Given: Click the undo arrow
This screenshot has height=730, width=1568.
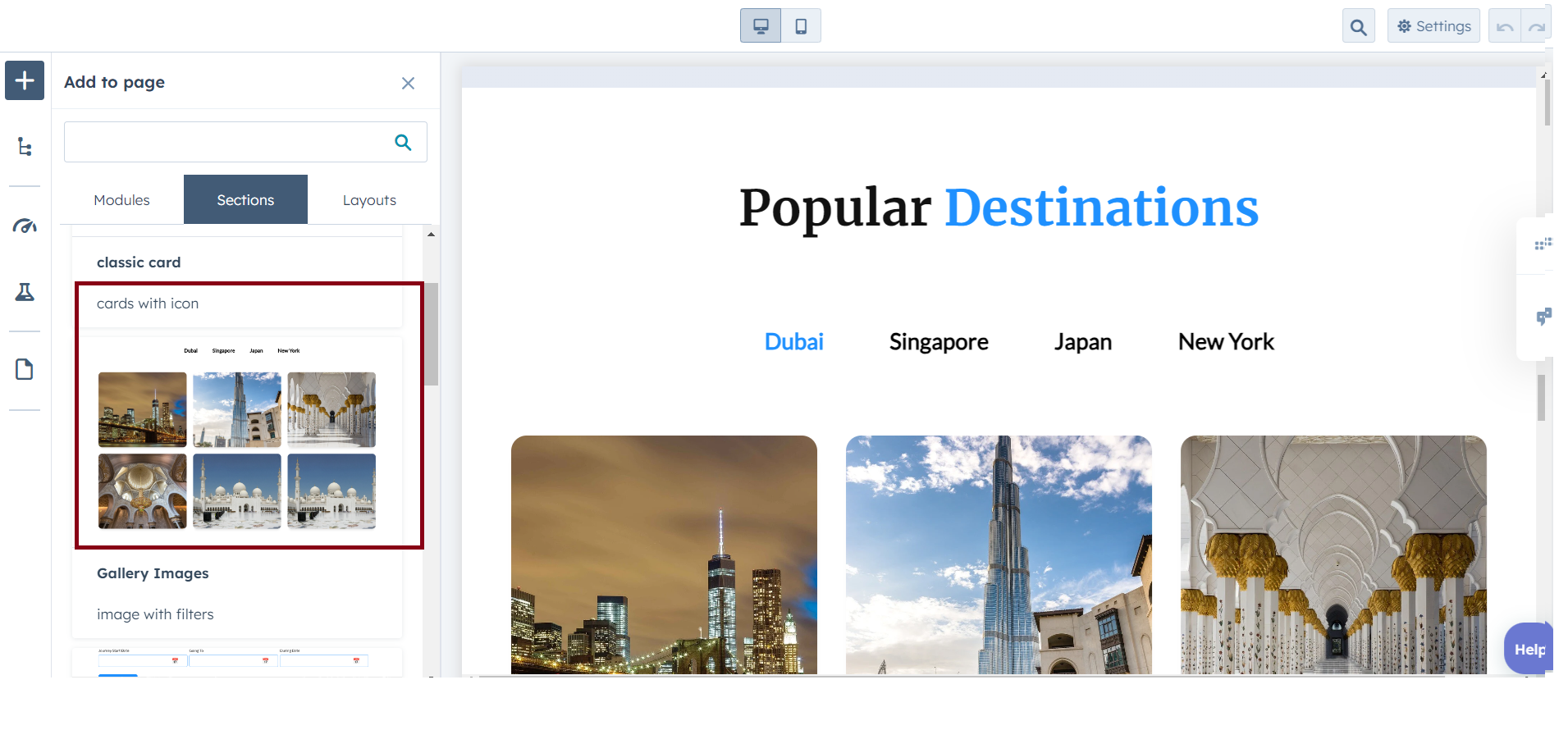Looking at the screenshot, I should pyautogui.click(x=1505, y=27).
